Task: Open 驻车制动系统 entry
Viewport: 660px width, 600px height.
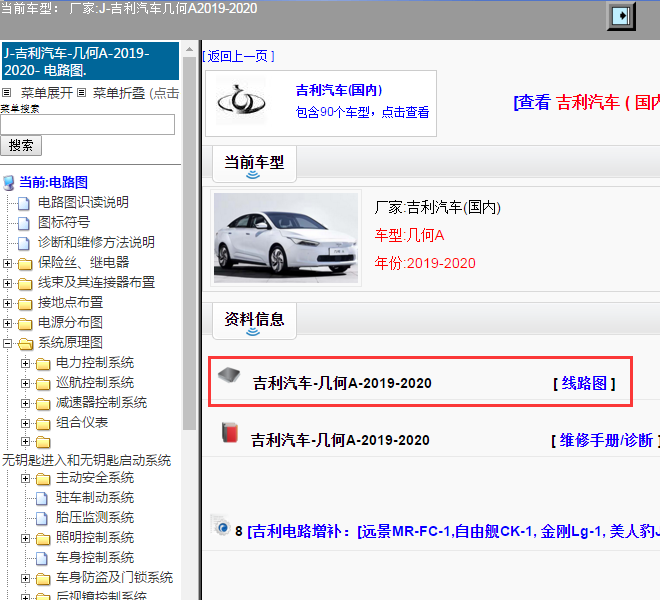Action: point(95,498)
